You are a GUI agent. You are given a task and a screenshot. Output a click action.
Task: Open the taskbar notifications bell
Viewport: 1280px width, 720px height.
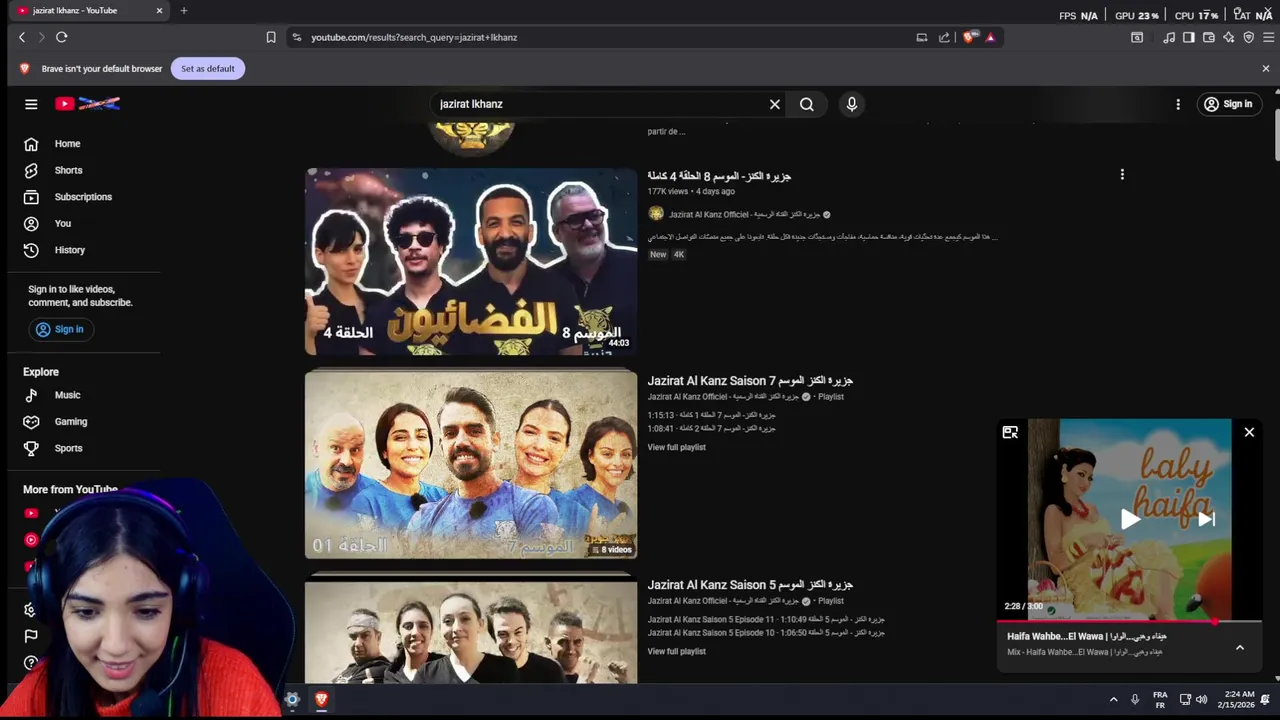[1265, 699]
